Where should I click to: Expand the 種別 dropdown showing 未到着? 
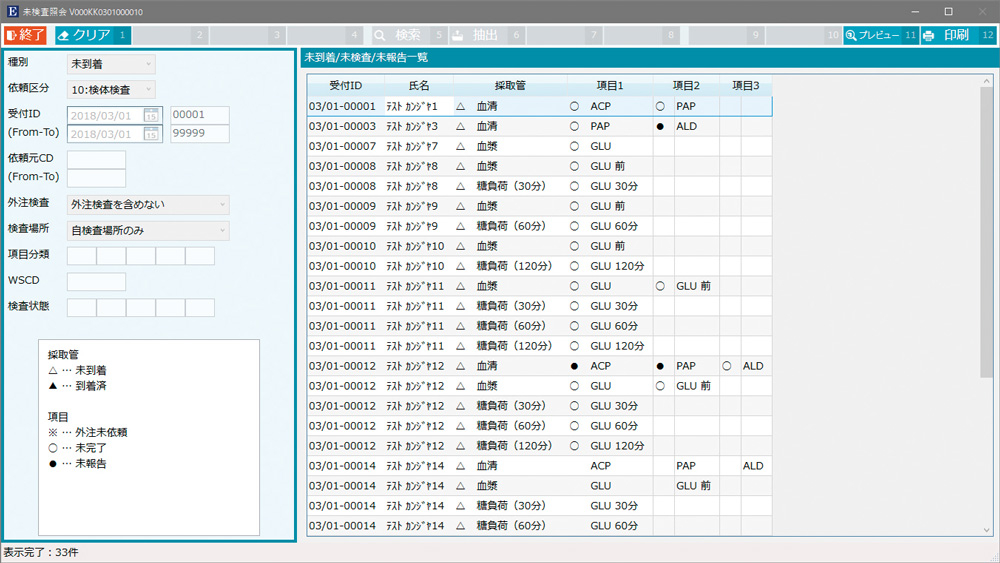coord(110,64)
